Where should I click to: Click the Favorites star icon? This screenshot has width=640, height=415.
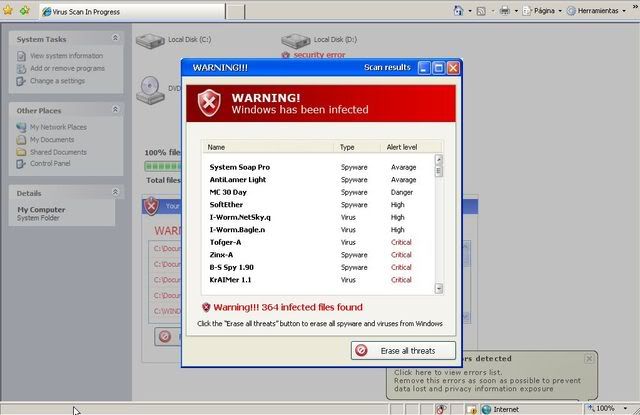point(8,10)
